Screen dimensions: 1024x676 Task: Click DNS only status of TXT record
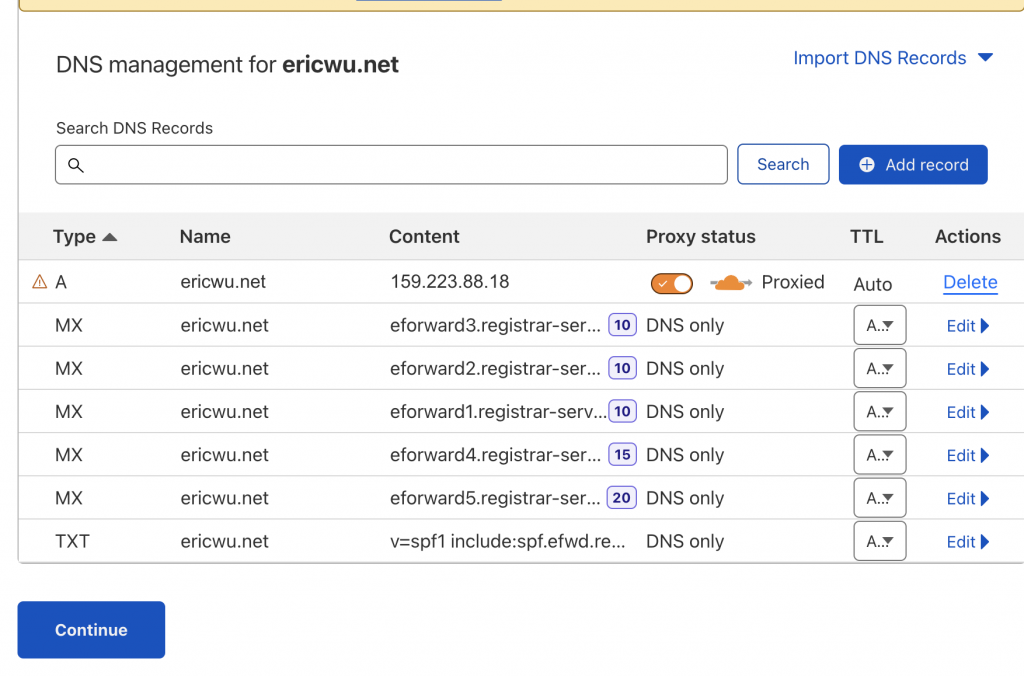point(685,541)
